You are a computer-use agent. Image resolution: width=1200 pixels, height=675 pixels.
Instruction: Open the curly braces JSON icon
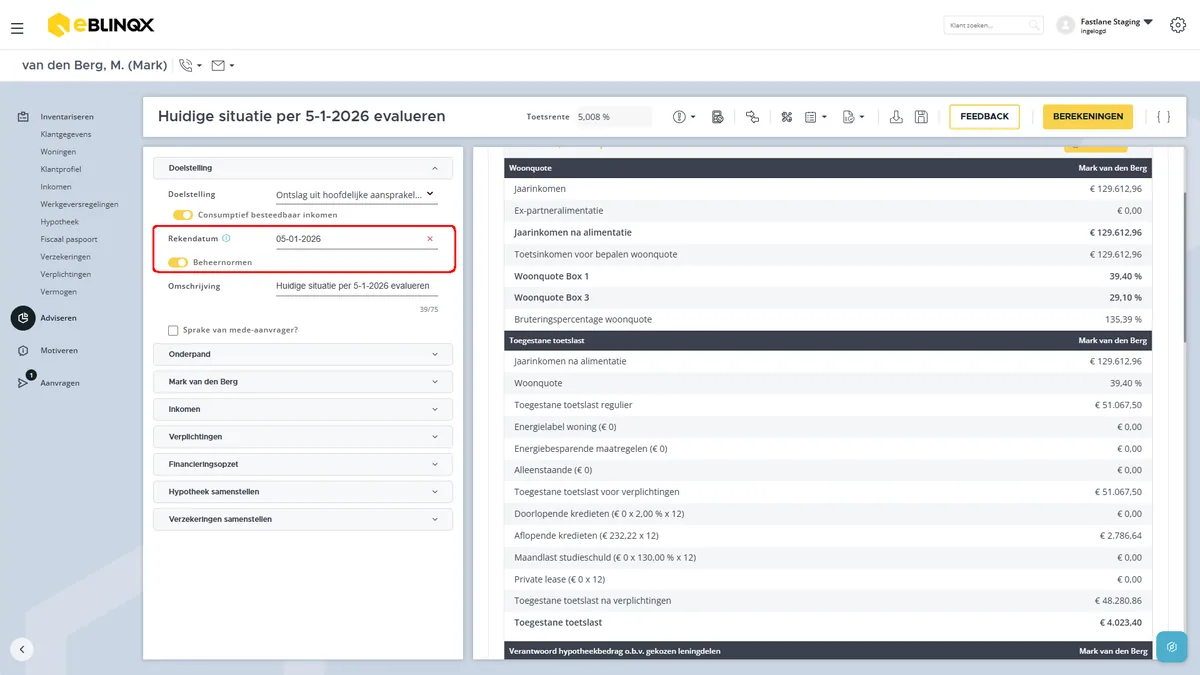1163,117
